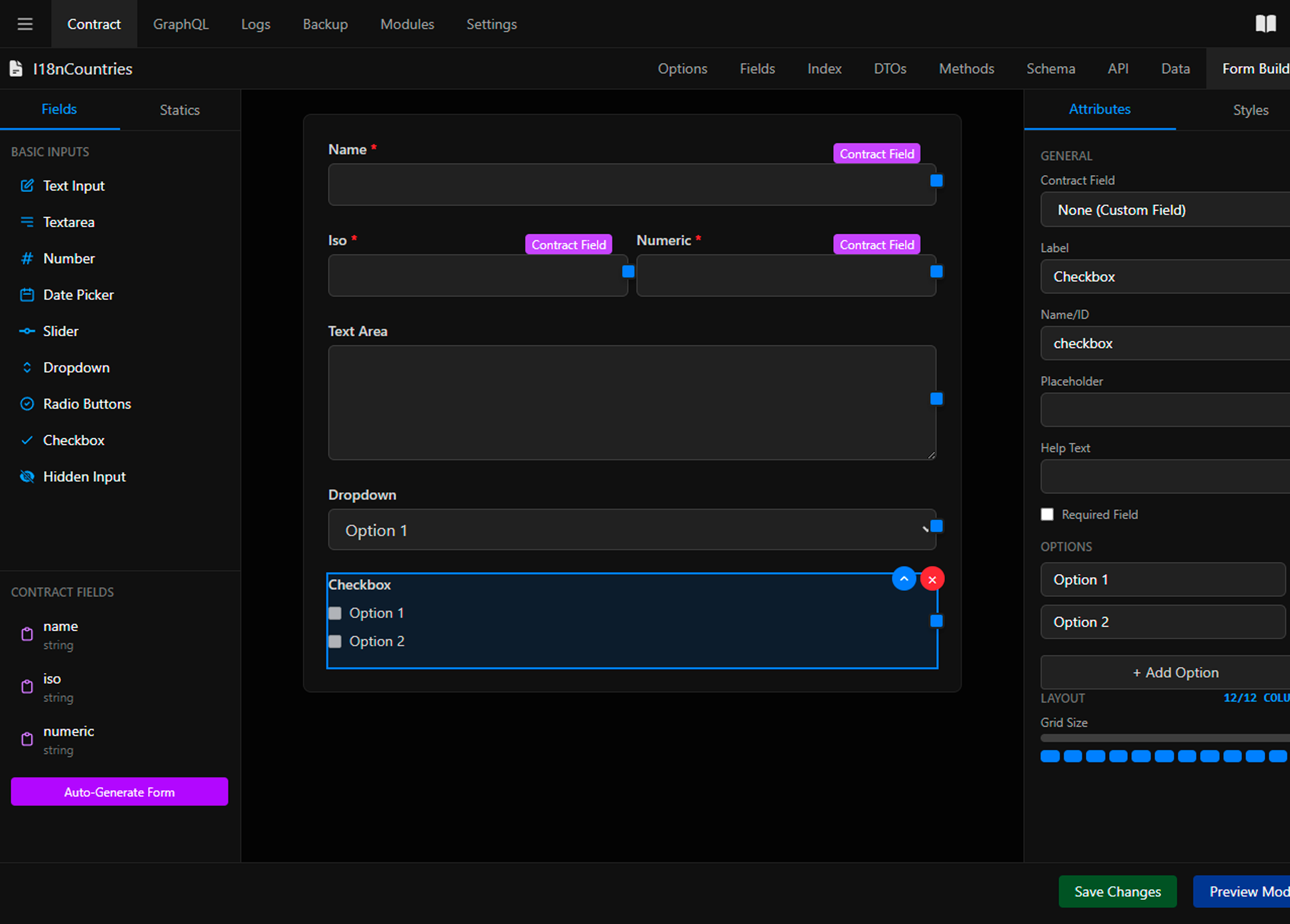Click the I18nCountries file icon

17,69
